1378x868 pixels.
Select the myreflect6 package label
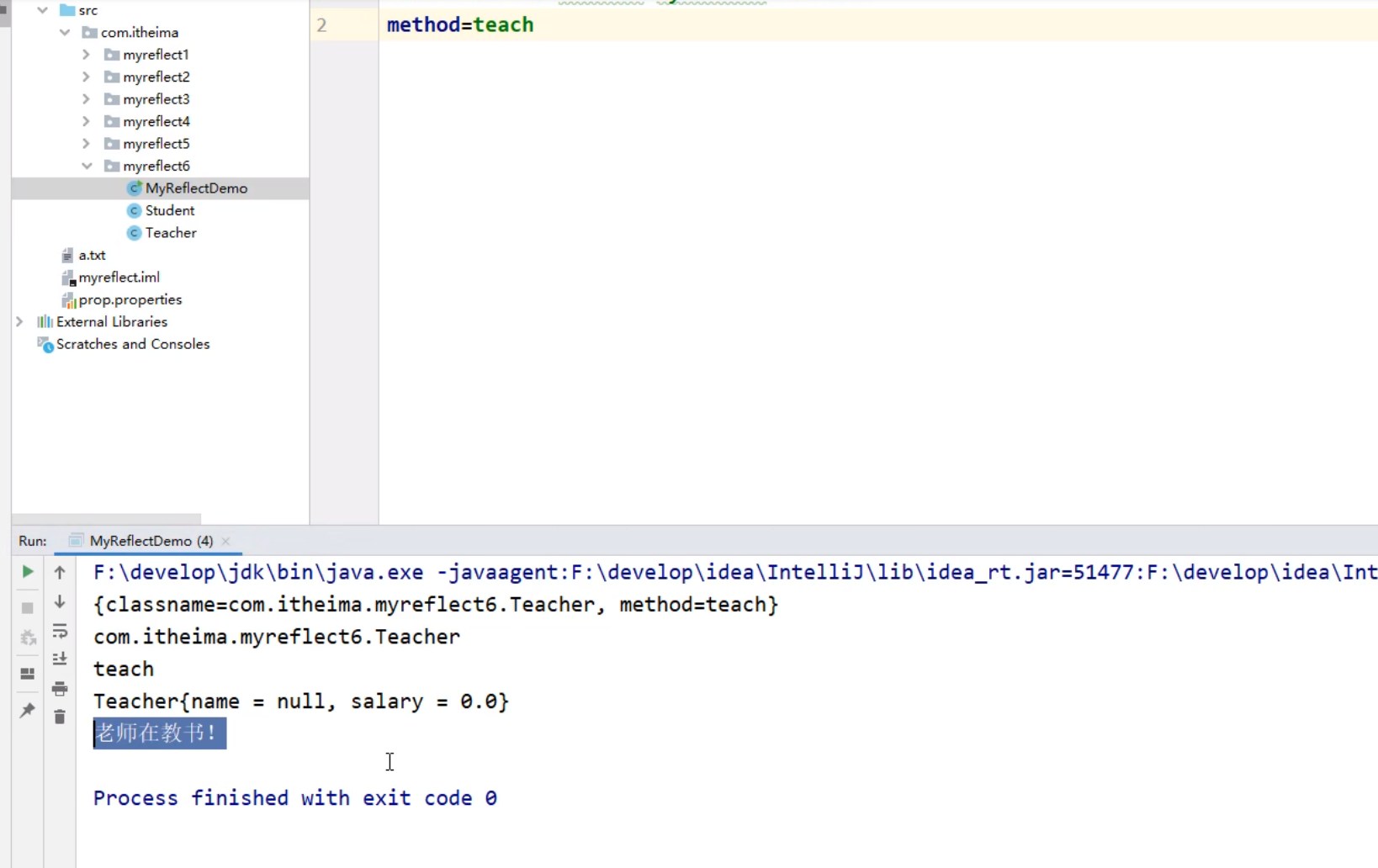click(x=156, y=166)
